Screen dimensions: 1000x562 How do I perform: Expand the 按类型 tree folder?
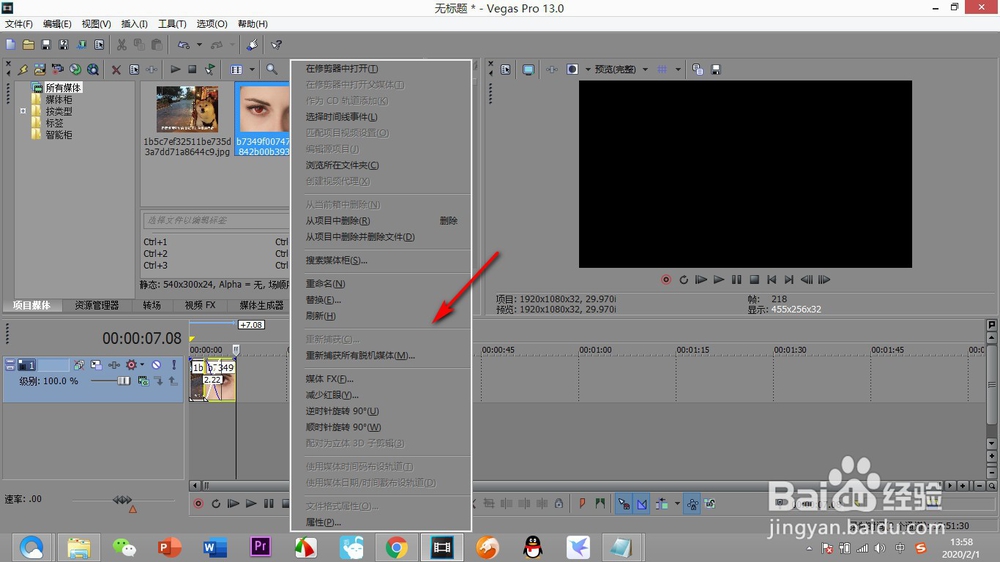pos(23,111)
